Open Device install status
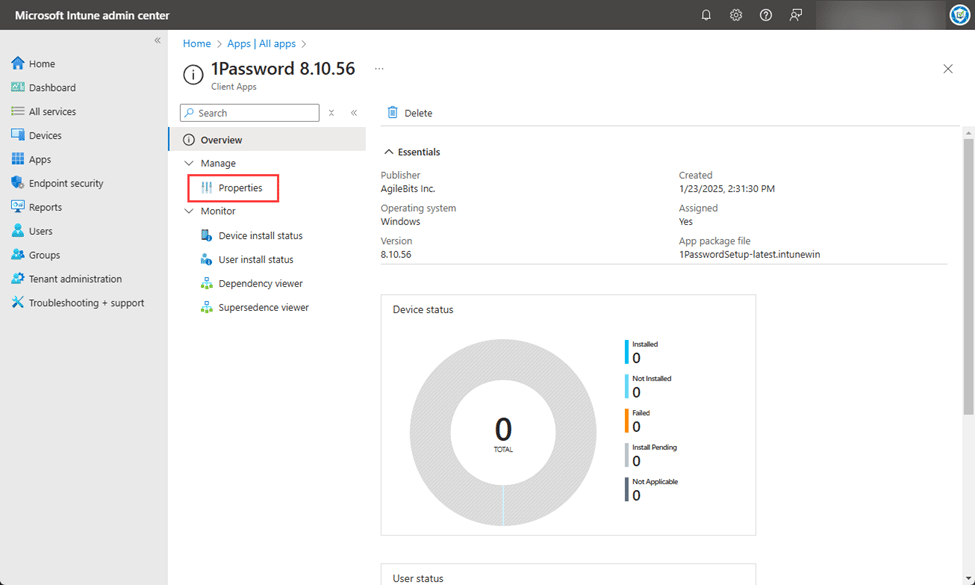The height and width of the screenshot is (585, 975). click(x=260, y=236)
